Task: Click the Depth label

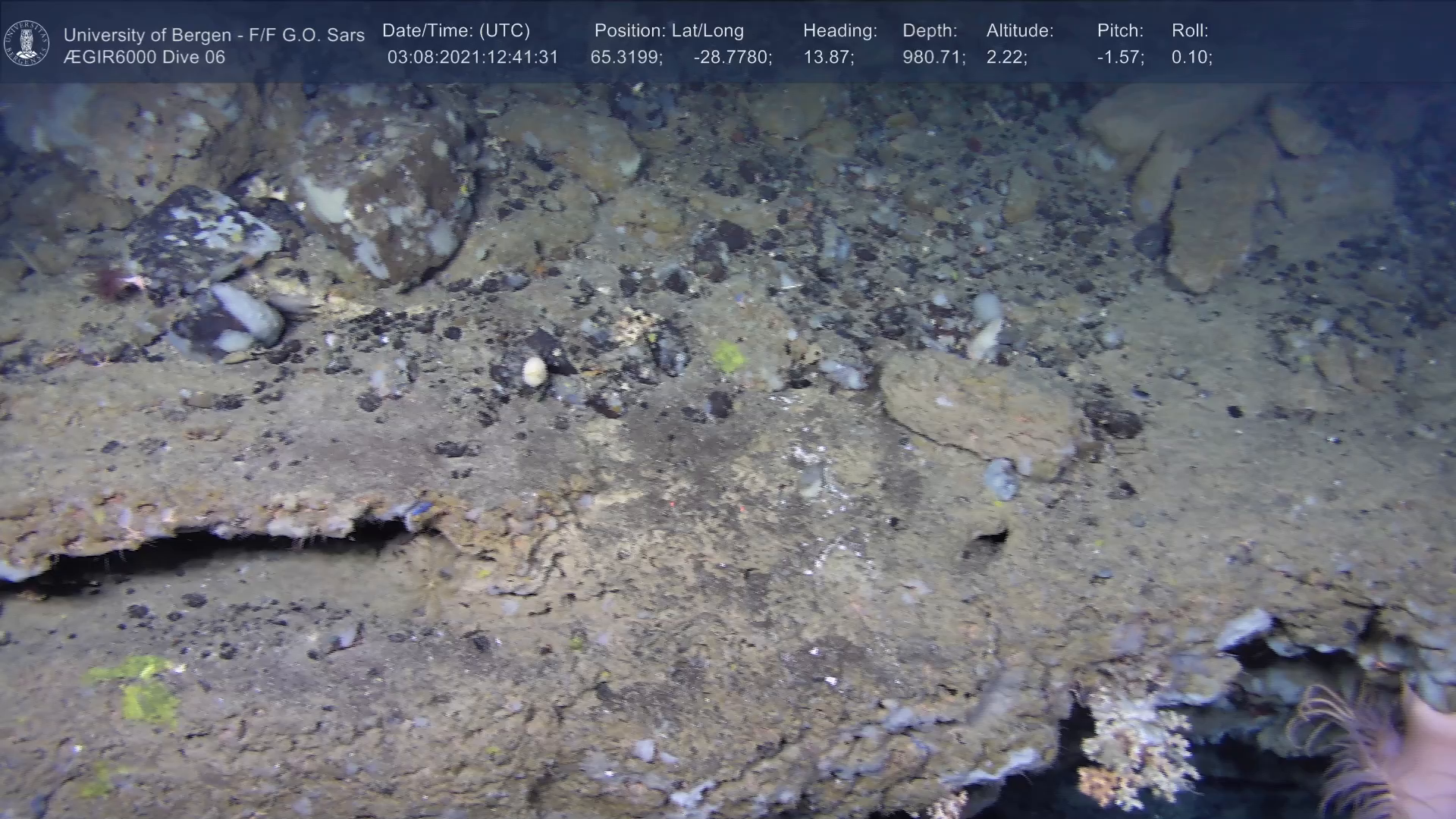Action: (x=930, y=31)
